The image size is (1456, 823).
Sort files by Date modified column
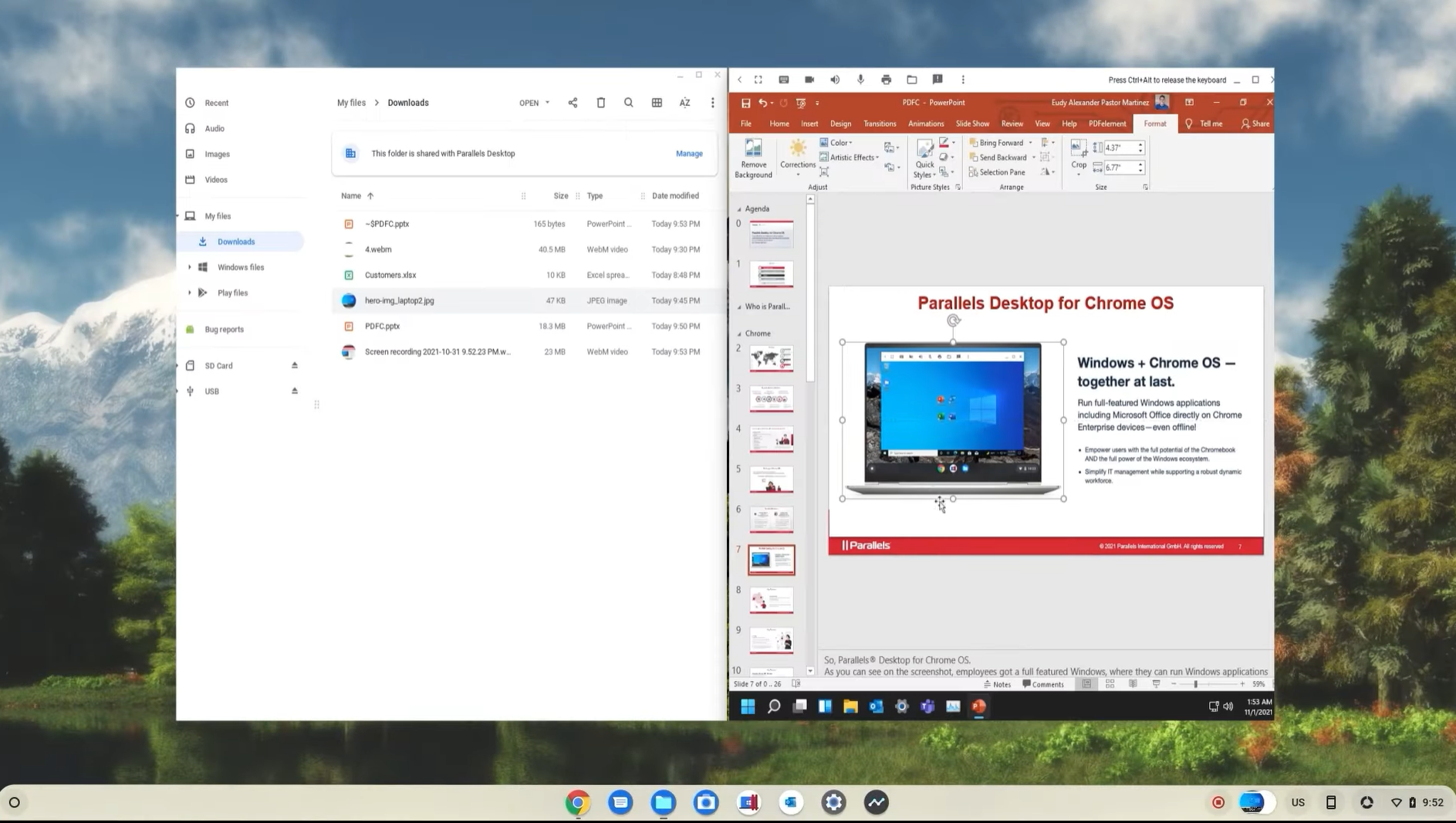point(675,196)
